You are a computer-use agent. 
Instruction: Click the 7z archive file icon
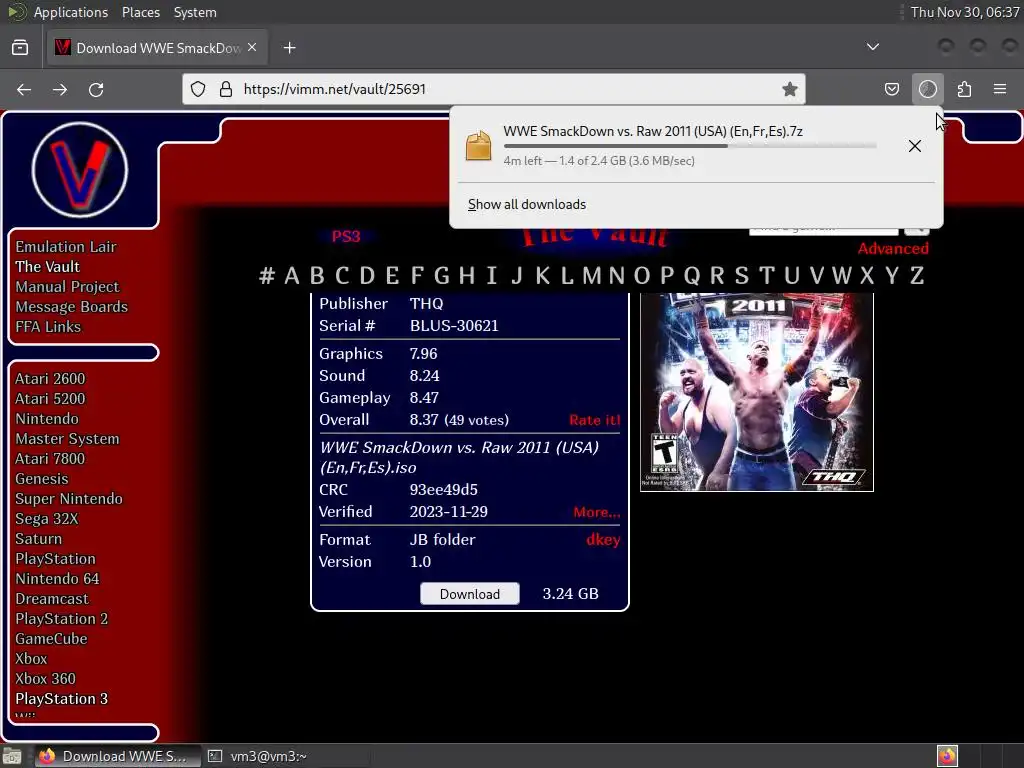pyautogui.click(x=478, y=145)
